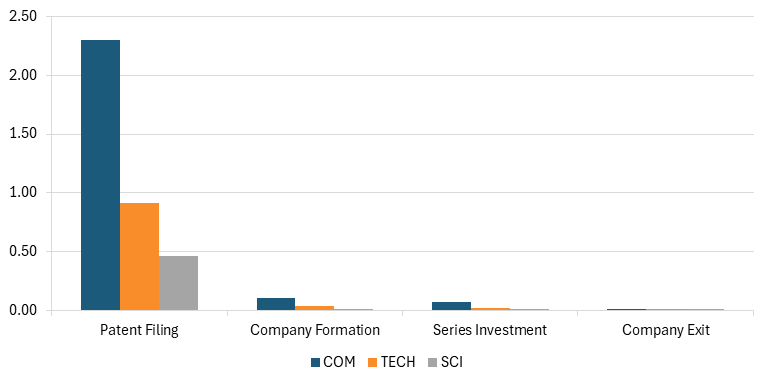Screen dimensions: 768x384
Task: Select the COM Company Formation bar
Action: coord(276,304)
